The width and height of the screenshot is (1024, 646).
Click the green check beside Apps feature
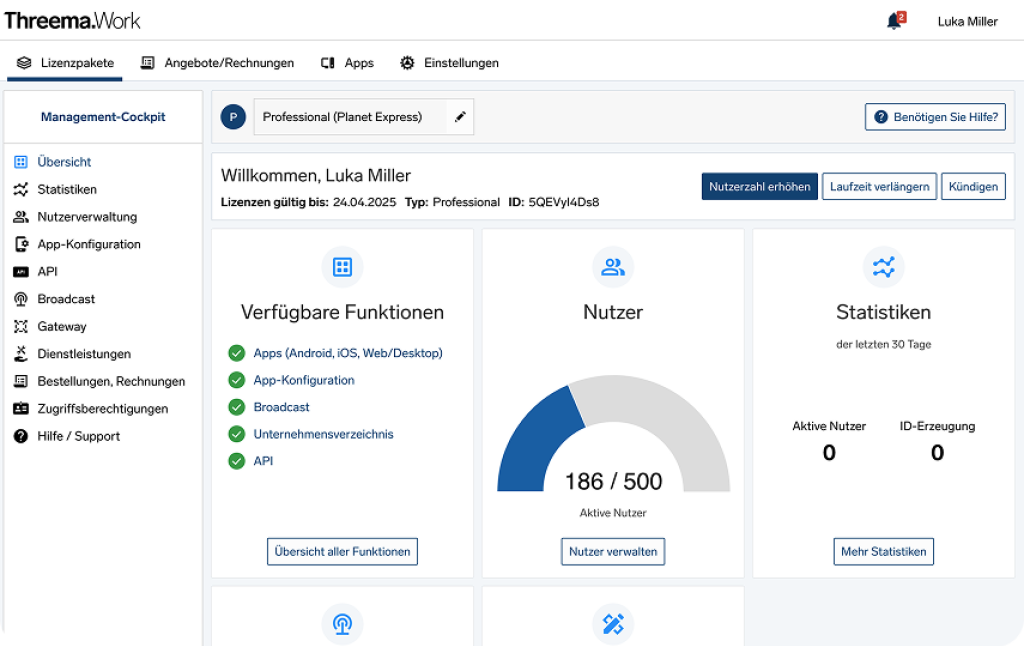point(236,353)
